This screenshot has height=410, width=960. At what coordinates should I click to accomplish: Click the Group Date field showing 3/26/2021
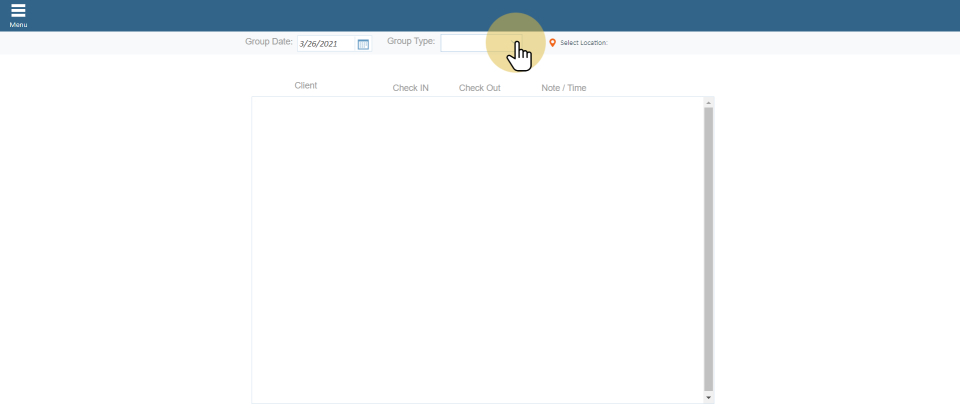(326, 44)
